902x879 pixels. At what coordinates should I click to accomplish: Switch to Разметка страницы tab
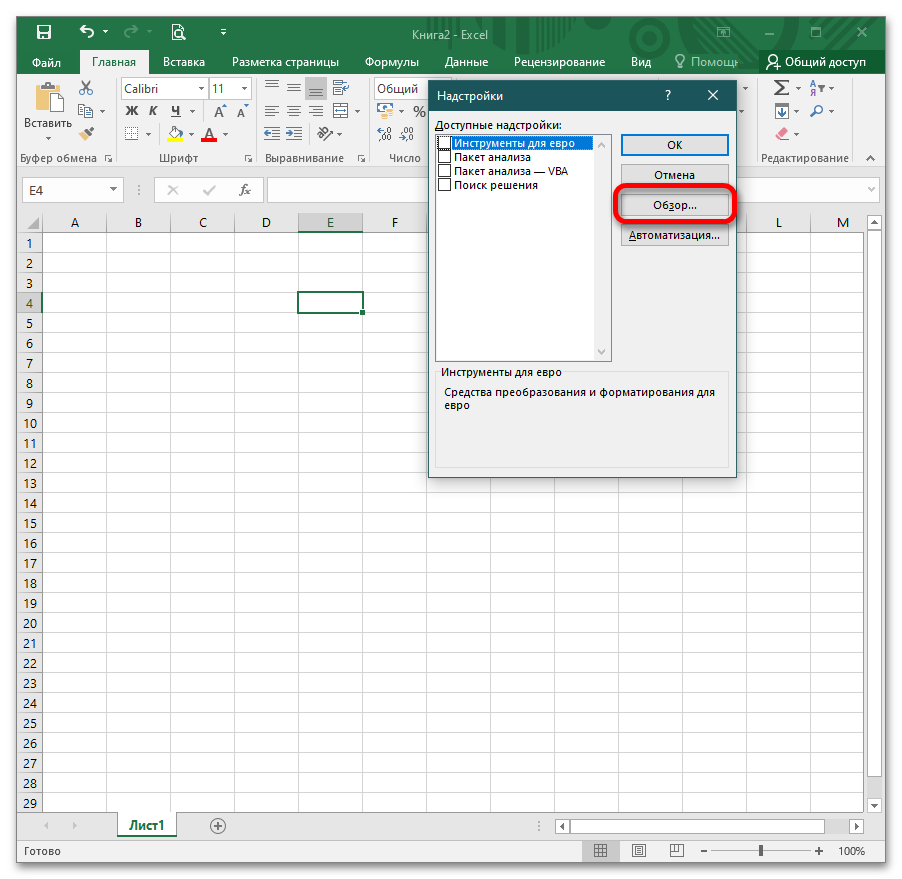285,62
